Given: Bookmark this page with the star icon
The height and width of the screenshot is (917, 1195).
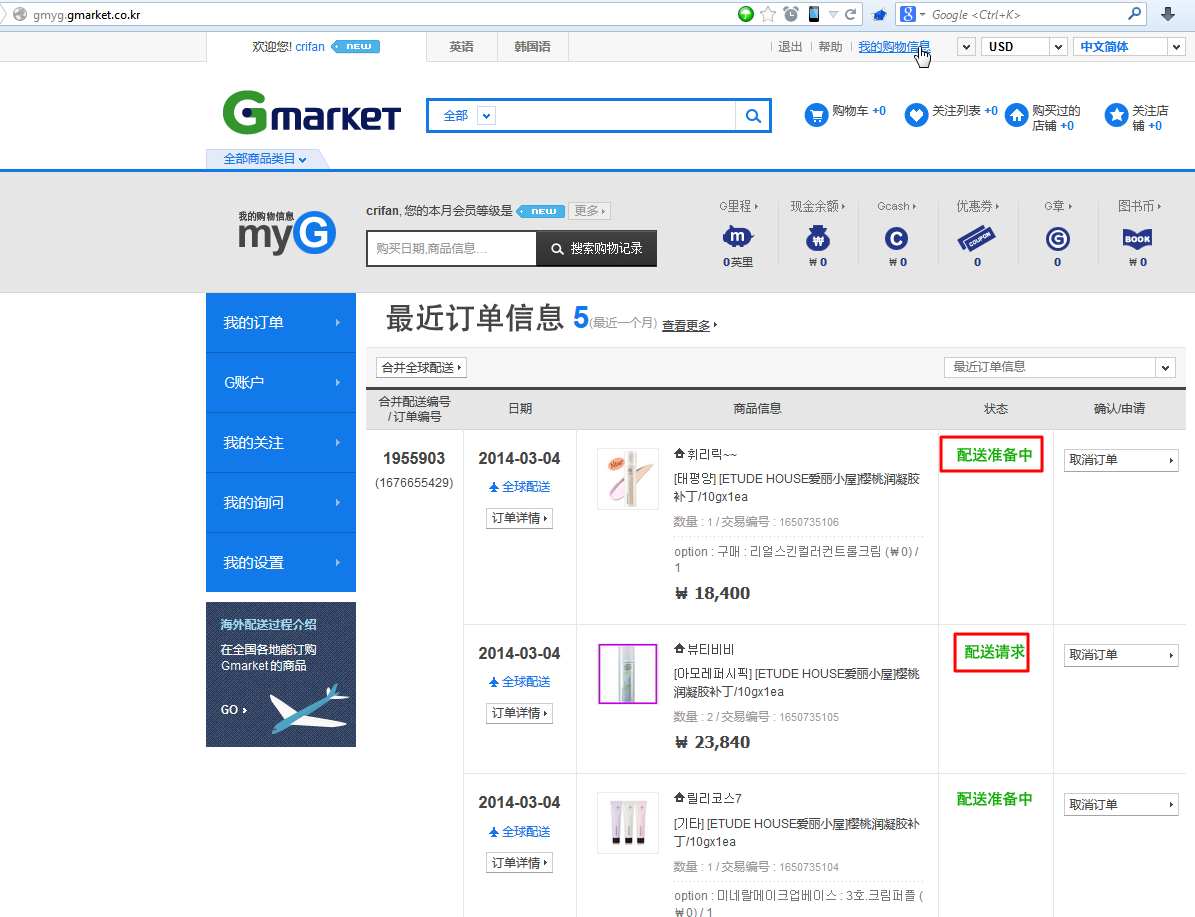Looking at the screenshot, I should (768, 14).
